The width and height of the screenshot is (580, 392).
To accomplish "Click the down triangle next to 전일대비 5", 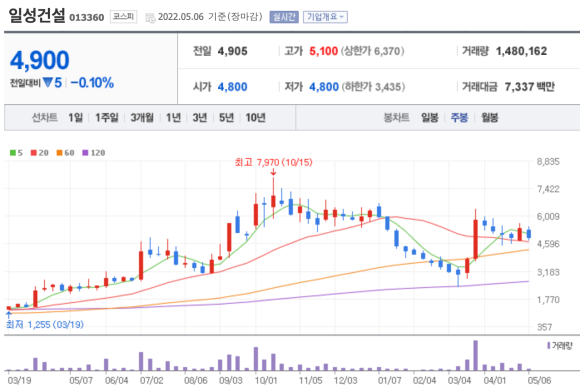I will (x=48, y=82).
